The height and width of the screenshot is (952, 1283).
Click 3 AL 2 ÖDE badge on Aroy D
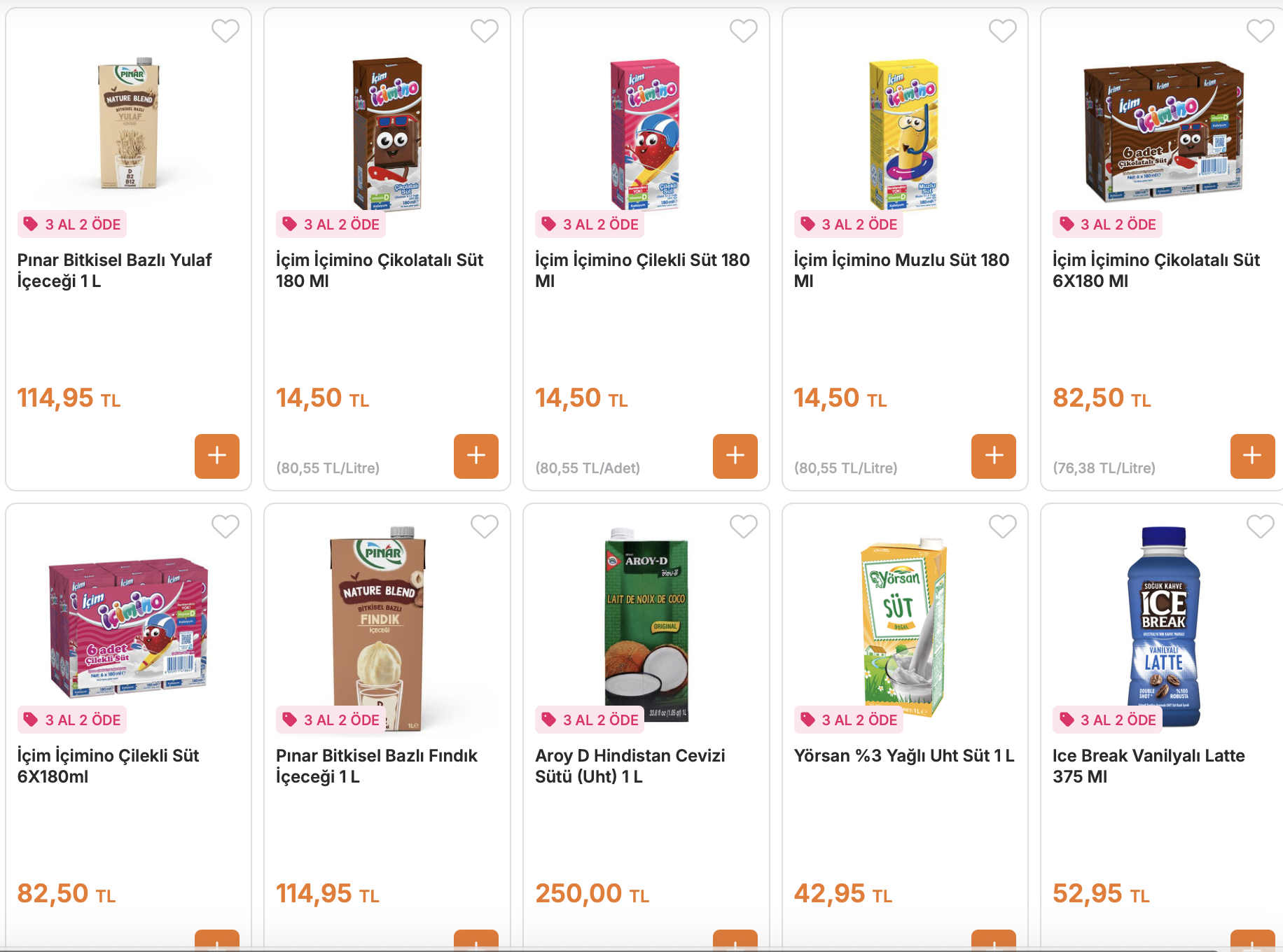pos(590,720)
